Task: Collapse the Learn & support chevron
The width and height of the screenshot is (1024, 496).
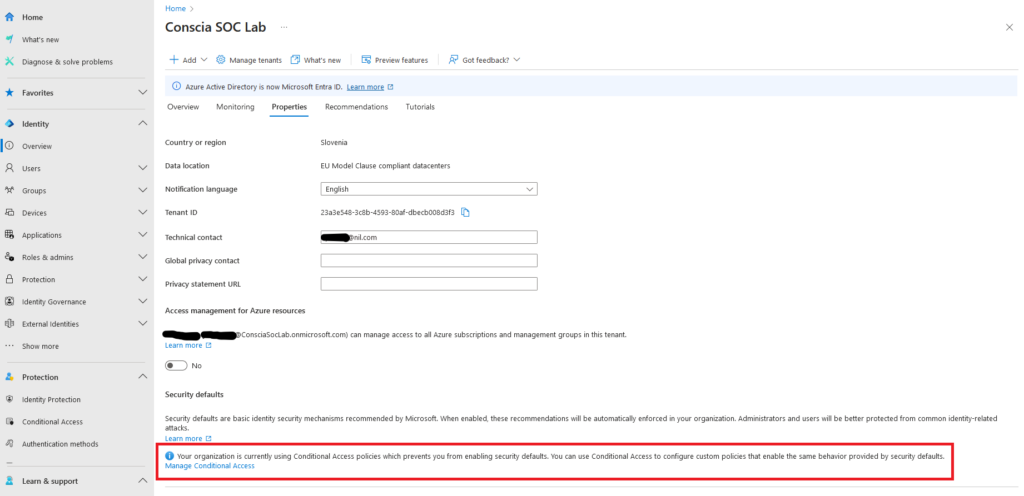Action: click(x=143, y=481)
